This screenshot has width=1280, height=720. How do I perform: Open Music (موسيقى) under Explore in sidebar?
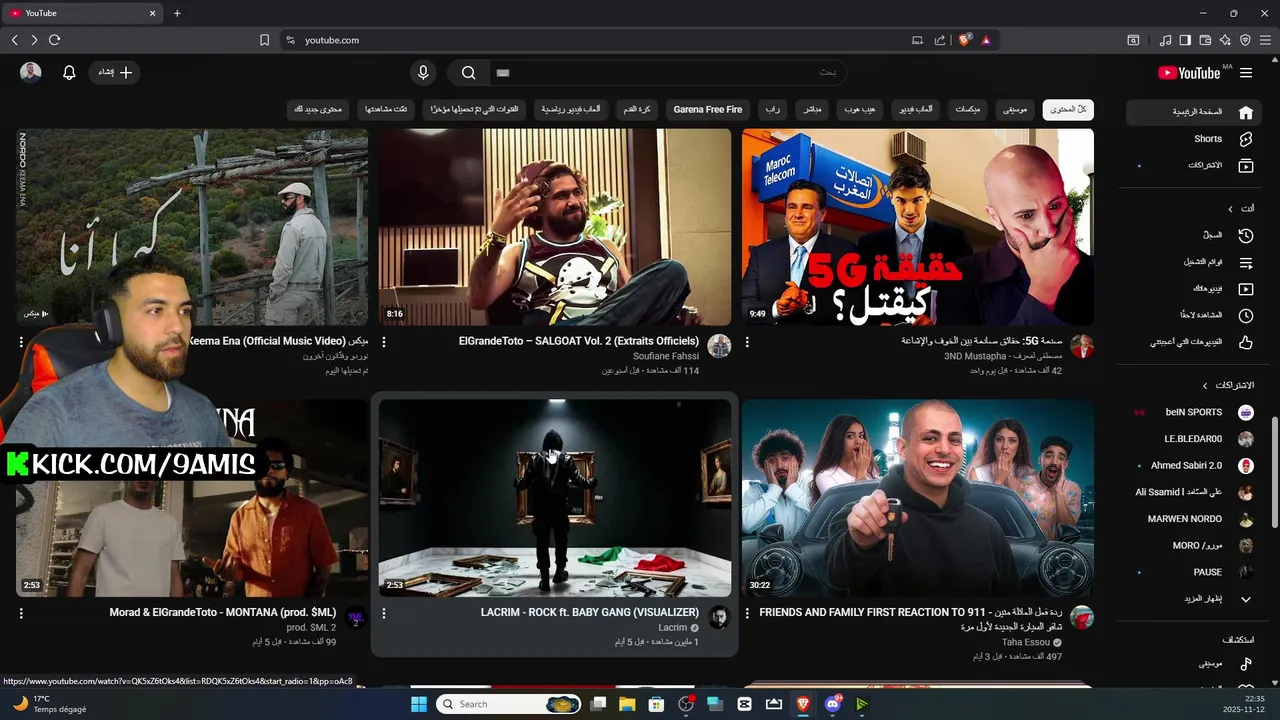click(1192, 664)
